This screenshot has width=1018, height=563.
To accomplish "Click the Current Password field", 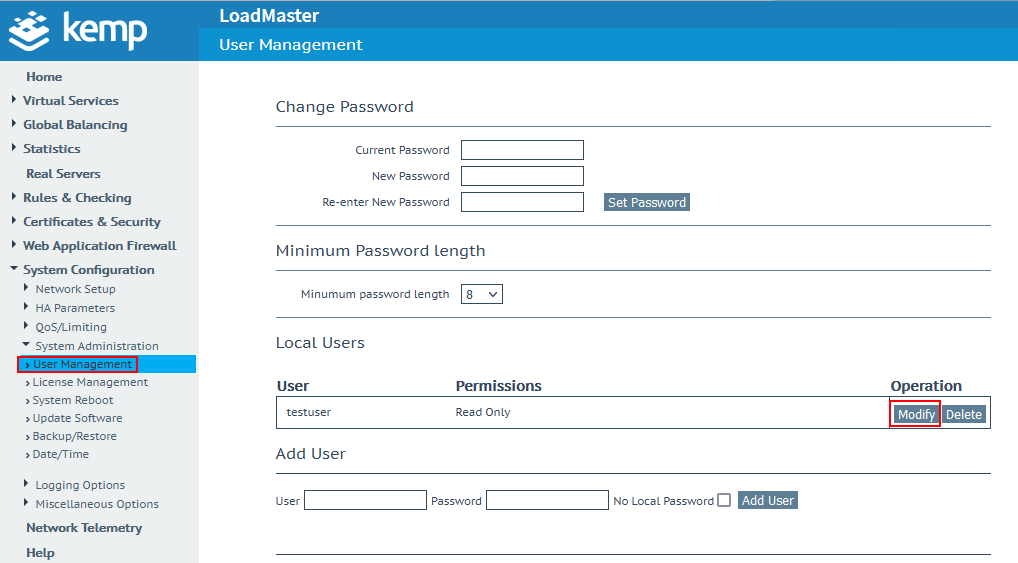I will pos(522,150).
